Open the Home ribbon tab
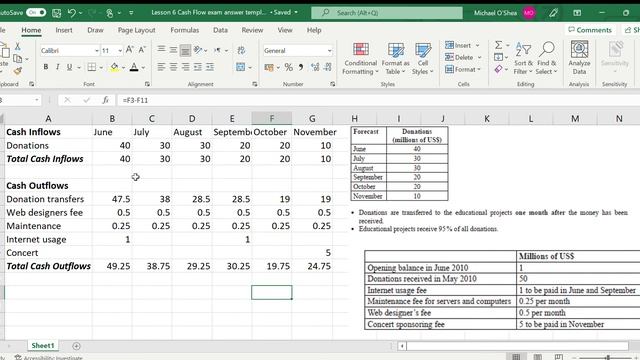640x360 pixels. click(x=31, y=30)
